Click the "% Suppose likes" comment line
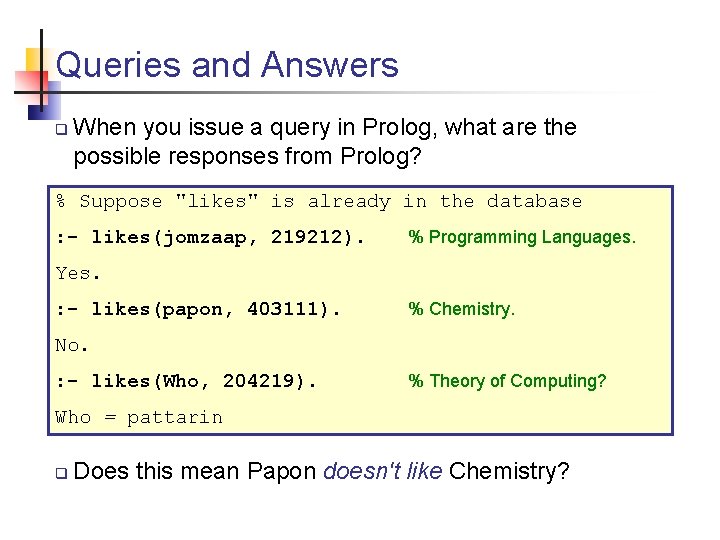This screenshot has height=540, width=720. (318, 201)
